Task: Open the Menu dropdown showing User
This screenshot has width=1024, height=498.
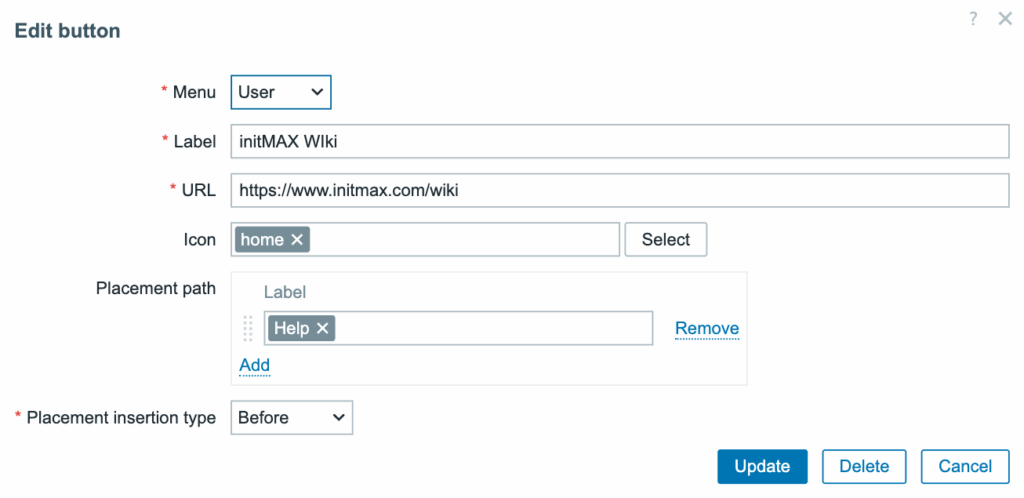Action: coord(281,92)
